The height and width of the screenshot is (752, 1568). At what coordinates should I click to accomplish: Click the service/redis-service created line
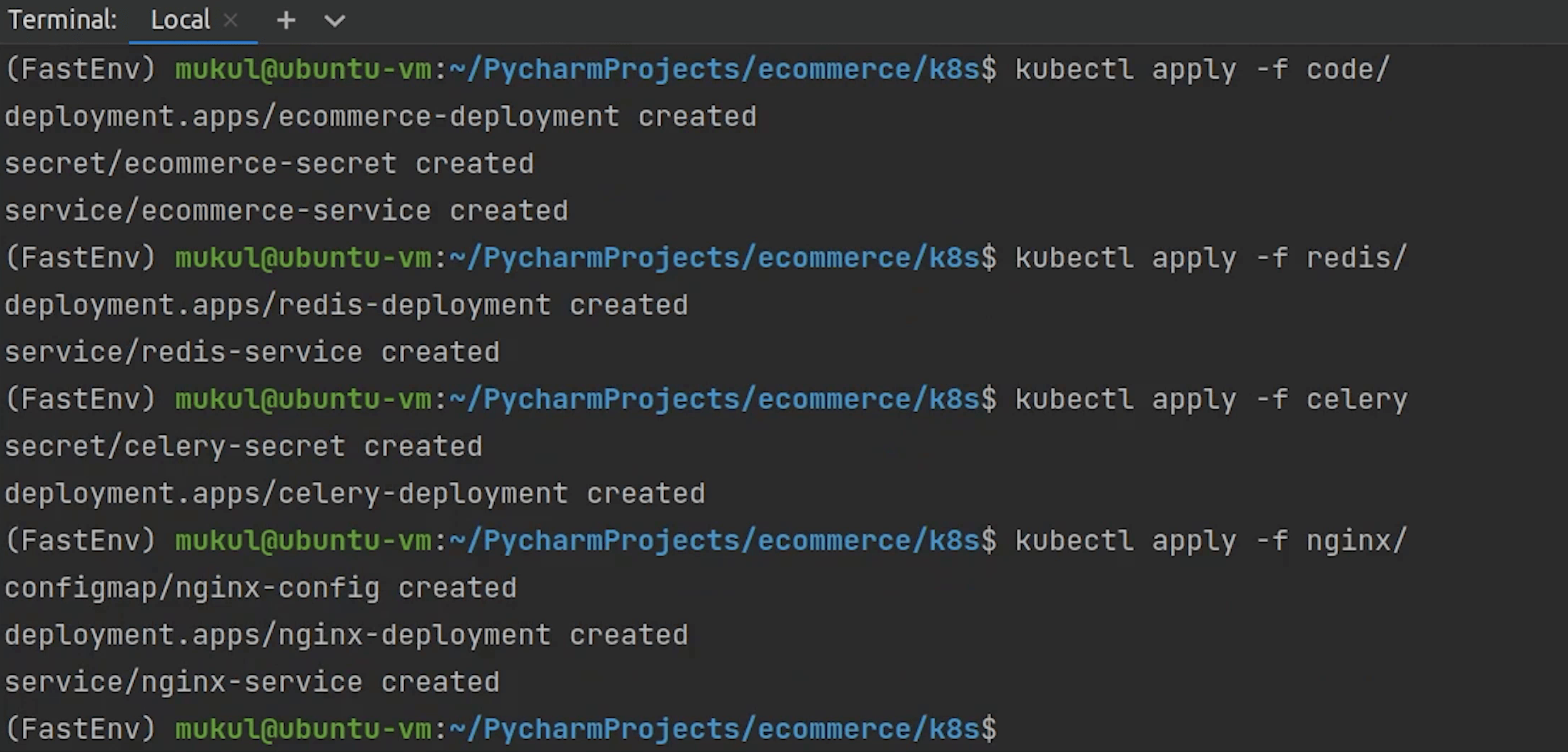tap(252, 353)
